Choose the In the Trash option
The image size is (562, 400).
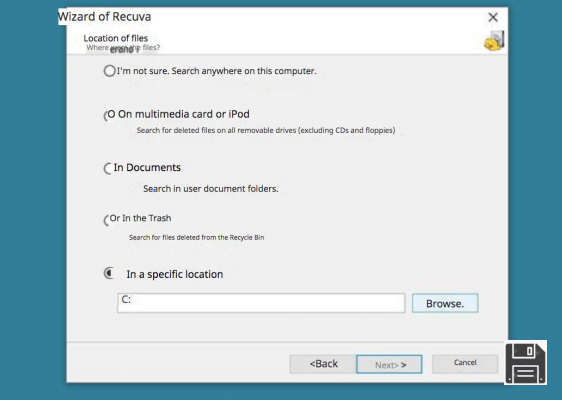coord(107,220)
